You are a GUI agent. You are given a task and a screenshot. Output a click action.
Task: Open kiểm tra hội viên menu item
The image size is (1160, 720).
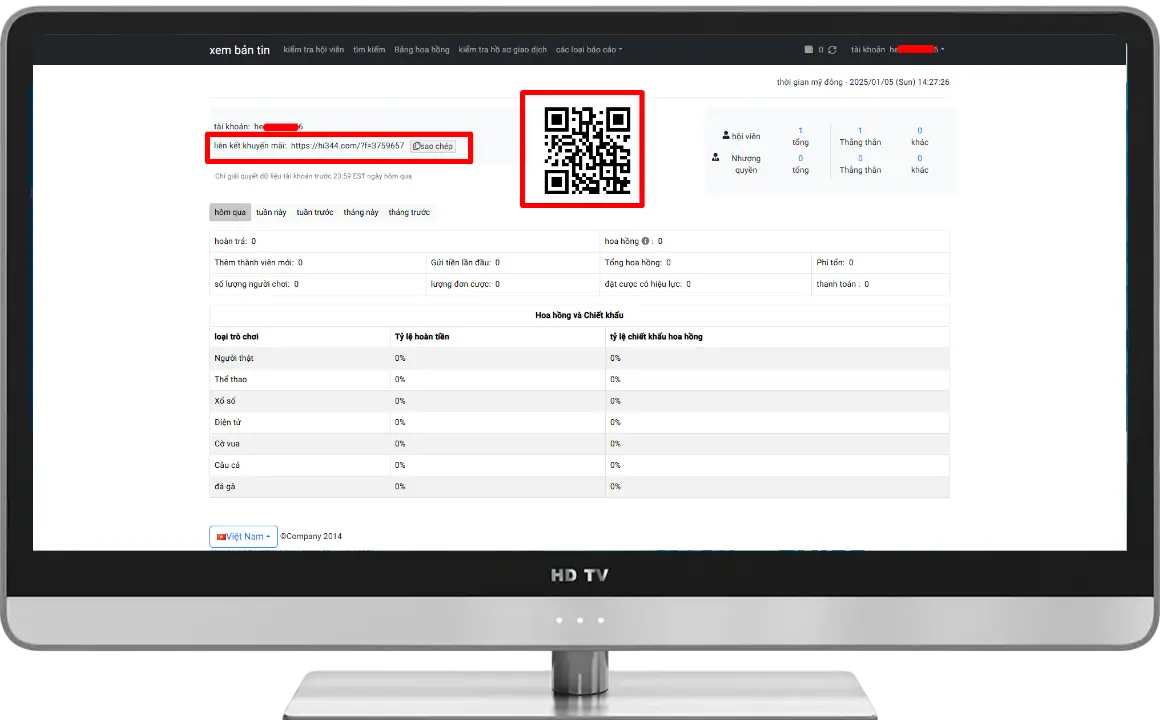click(314, 50)
